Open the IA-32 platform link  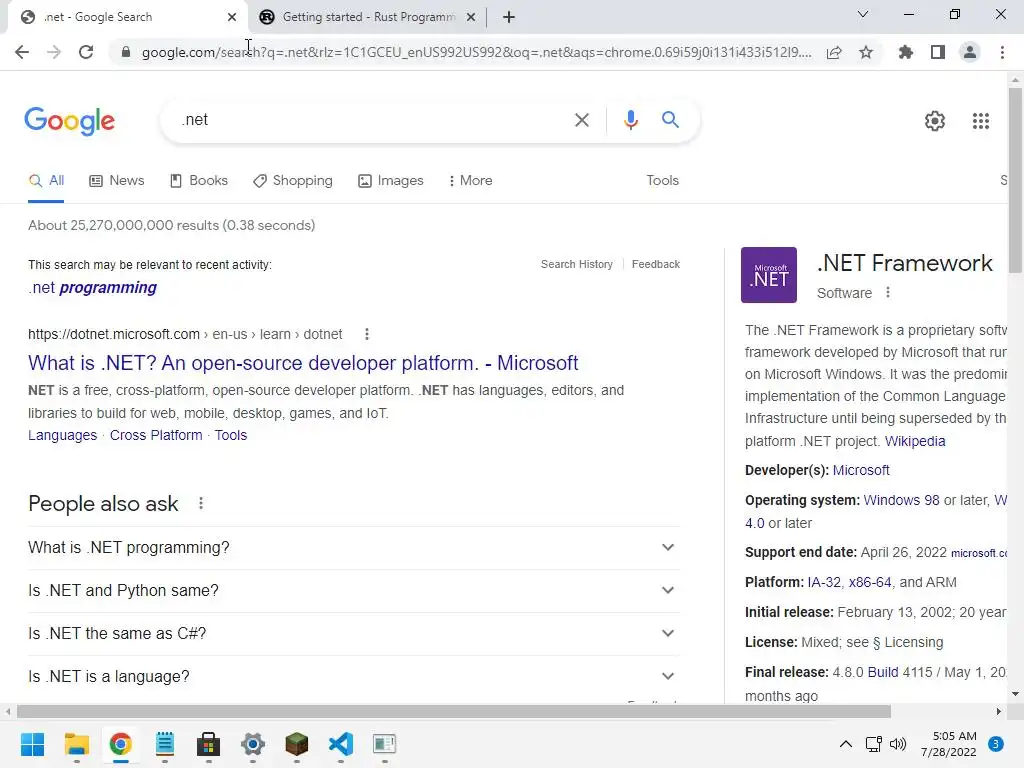click(824, 583)
